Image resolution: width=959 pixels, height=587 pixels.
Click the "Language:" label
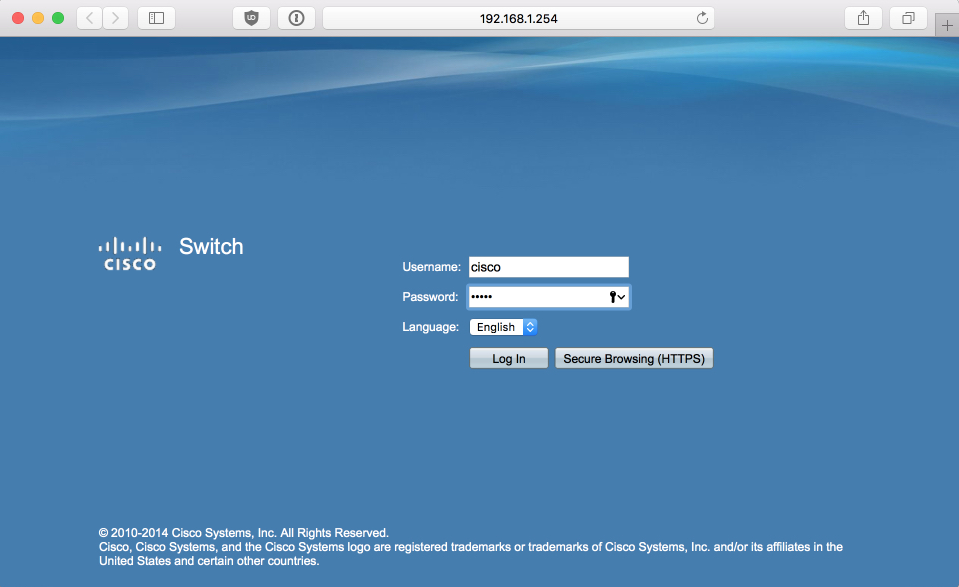coord(430,327)
